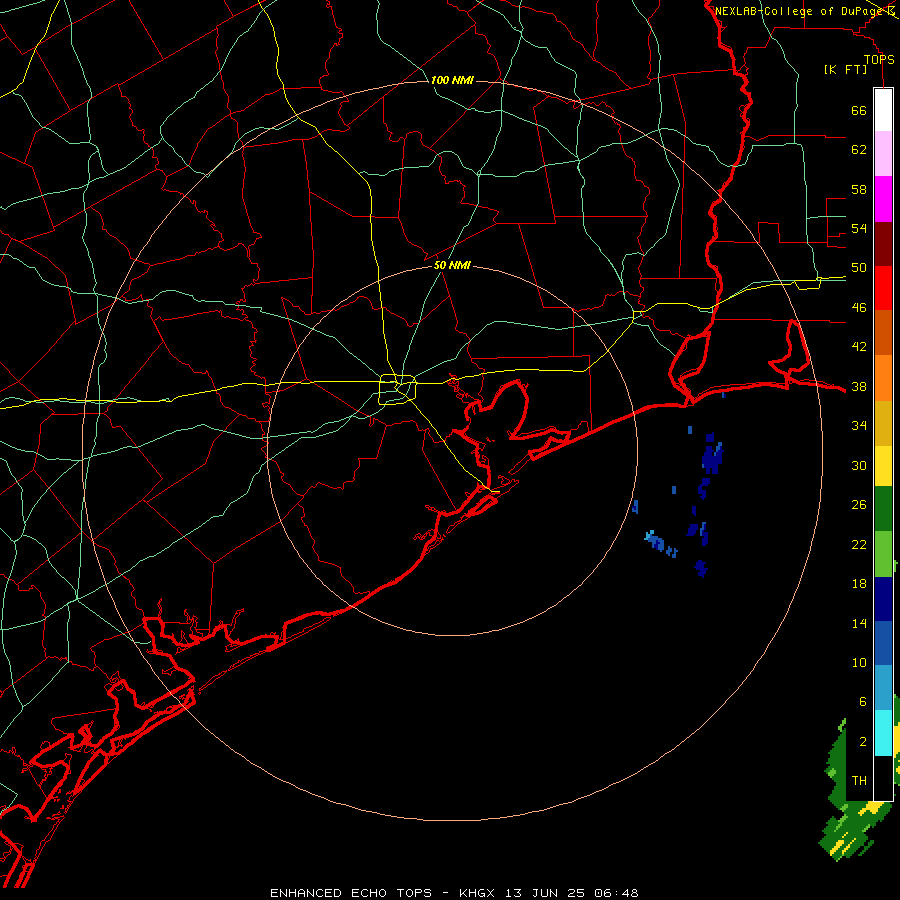Click the '18' legend value

[859, 584]
